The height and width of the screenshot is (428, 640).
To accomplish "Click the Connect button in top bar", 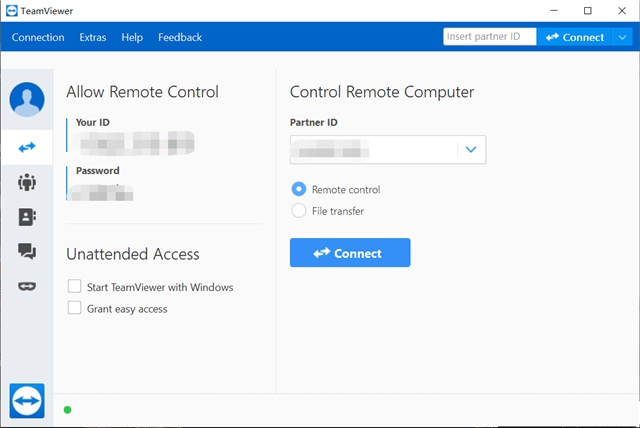I will (575, 38).
